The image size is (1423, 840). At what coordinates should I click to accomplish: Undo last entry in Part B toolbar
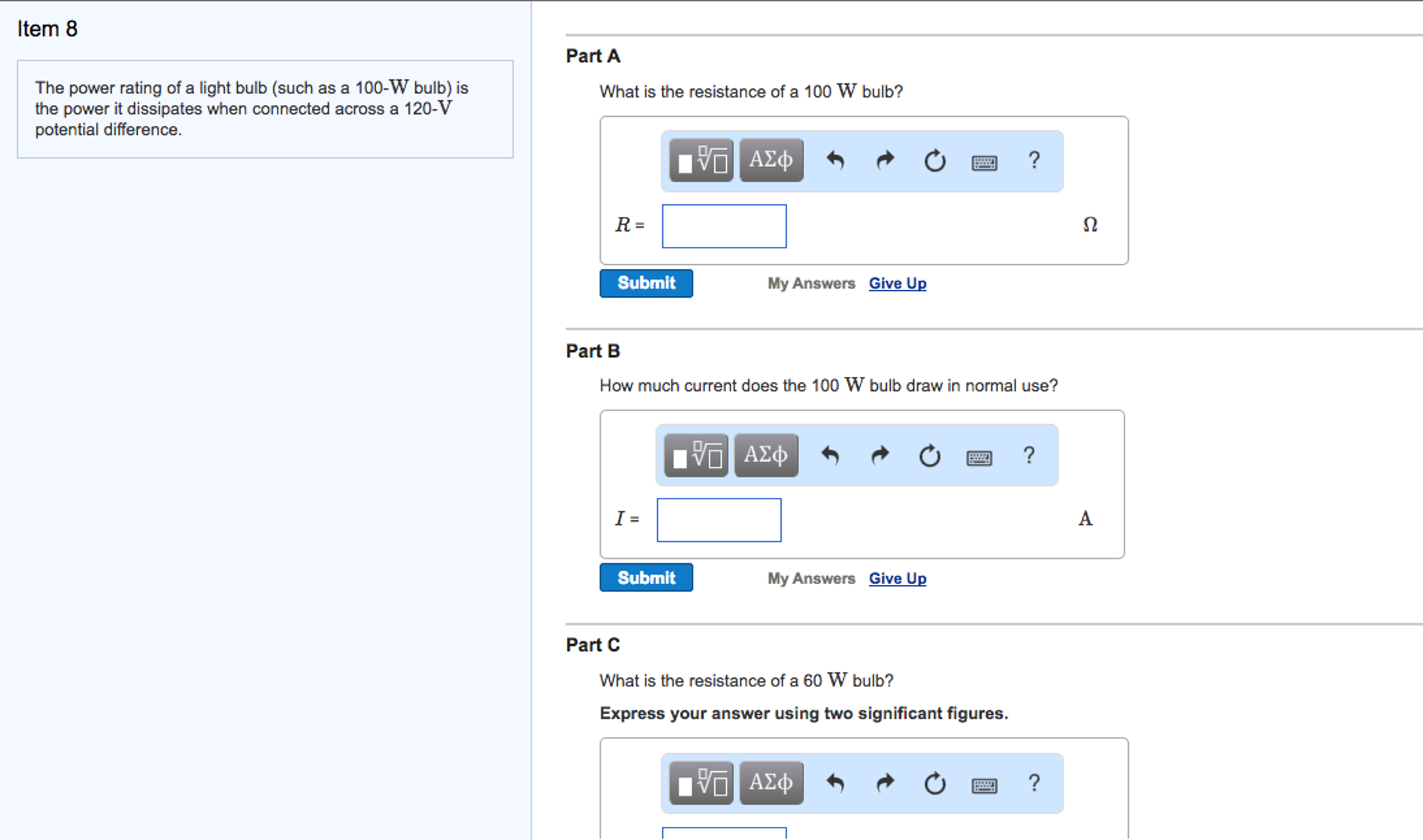[830, 455]
